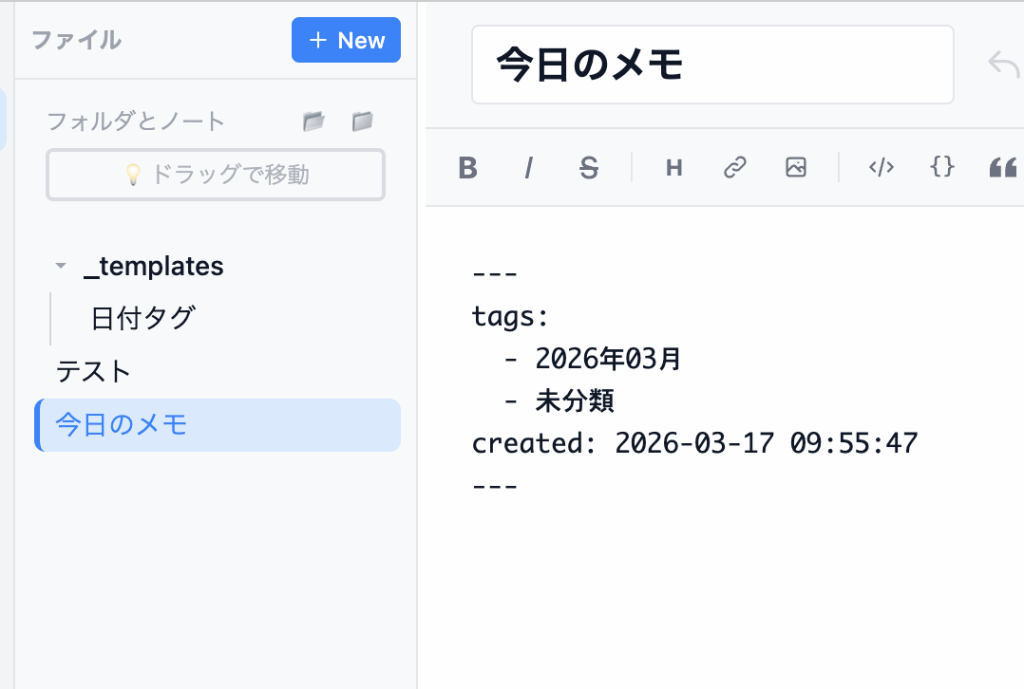Click the closed-folder icon beside フォルダとノート
The width and height of the screenshot is (1024, 689).
[362, 121]
